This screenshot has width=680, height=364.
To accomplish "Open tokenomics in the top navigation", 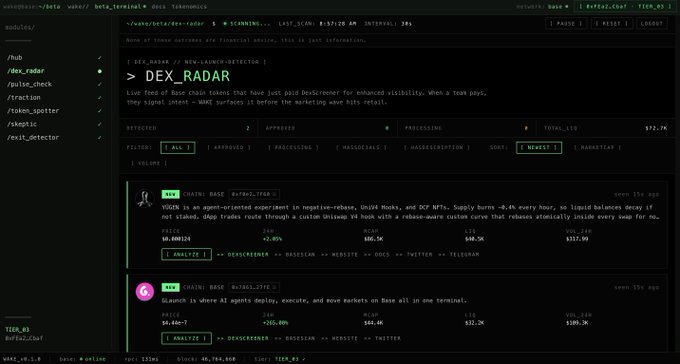I will 189,7.
